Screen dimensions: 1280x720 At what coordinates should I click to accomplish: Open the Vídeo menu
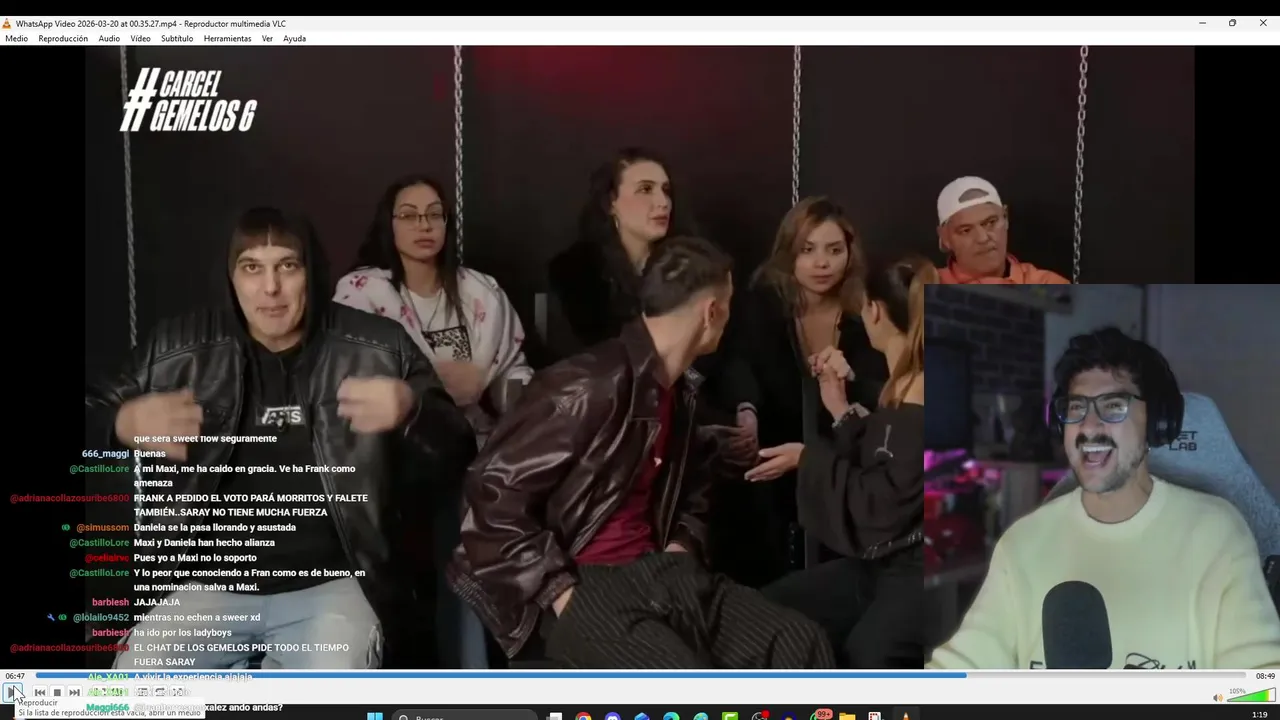click(140, 39)
